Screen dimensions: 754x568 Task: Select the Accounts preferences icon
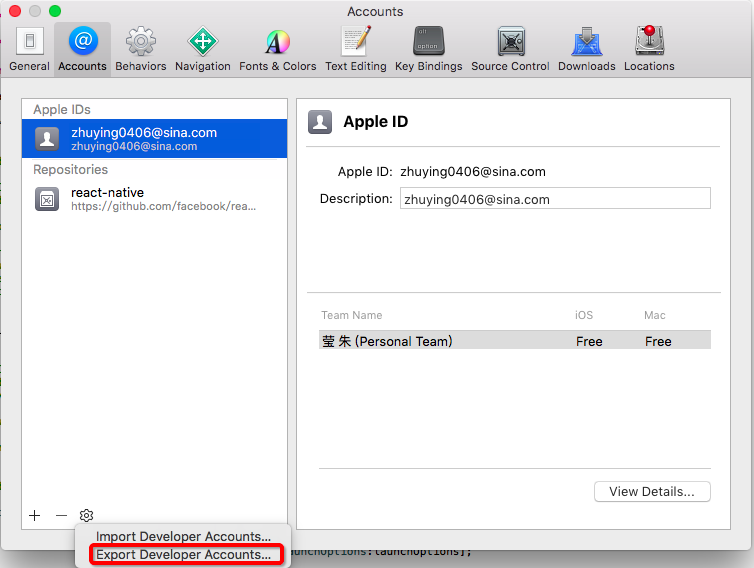point(83,49)
